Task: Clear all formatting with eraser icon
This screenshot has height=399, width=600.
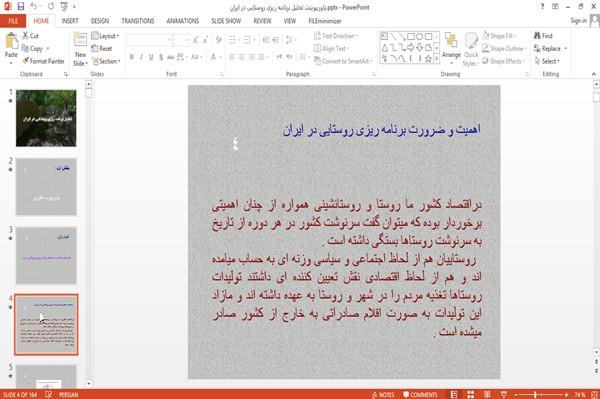Action: [218, 40]
